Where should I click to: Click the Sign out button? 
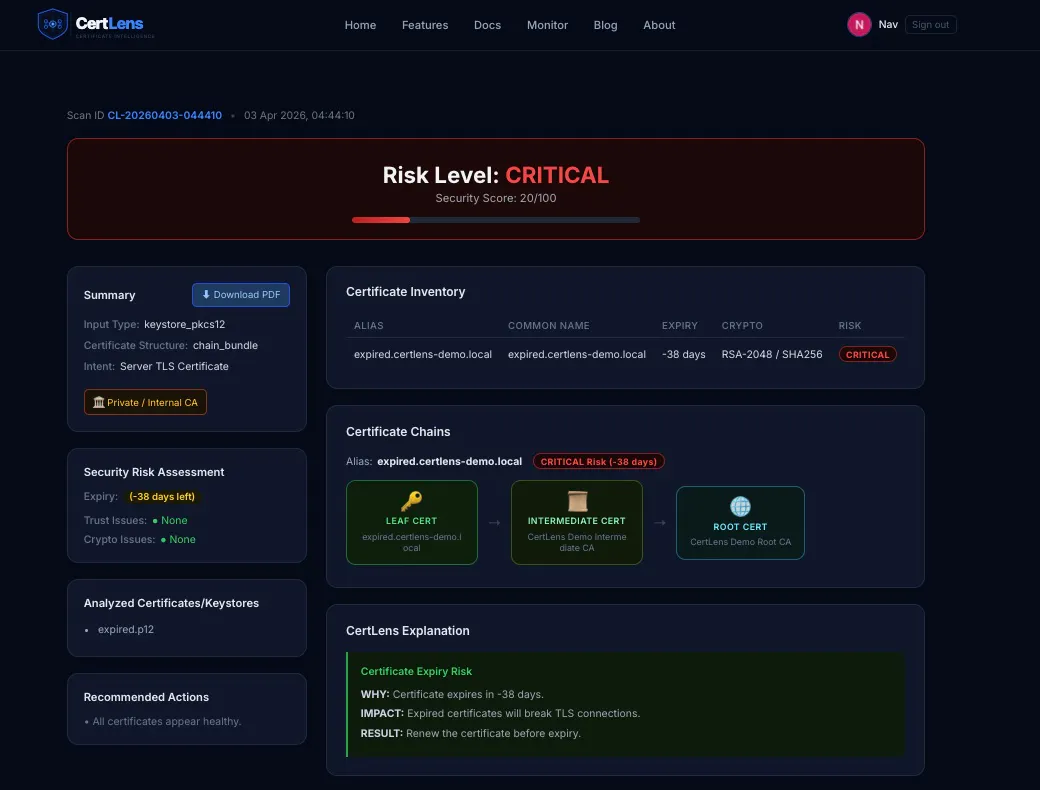(x=931, y=25)
